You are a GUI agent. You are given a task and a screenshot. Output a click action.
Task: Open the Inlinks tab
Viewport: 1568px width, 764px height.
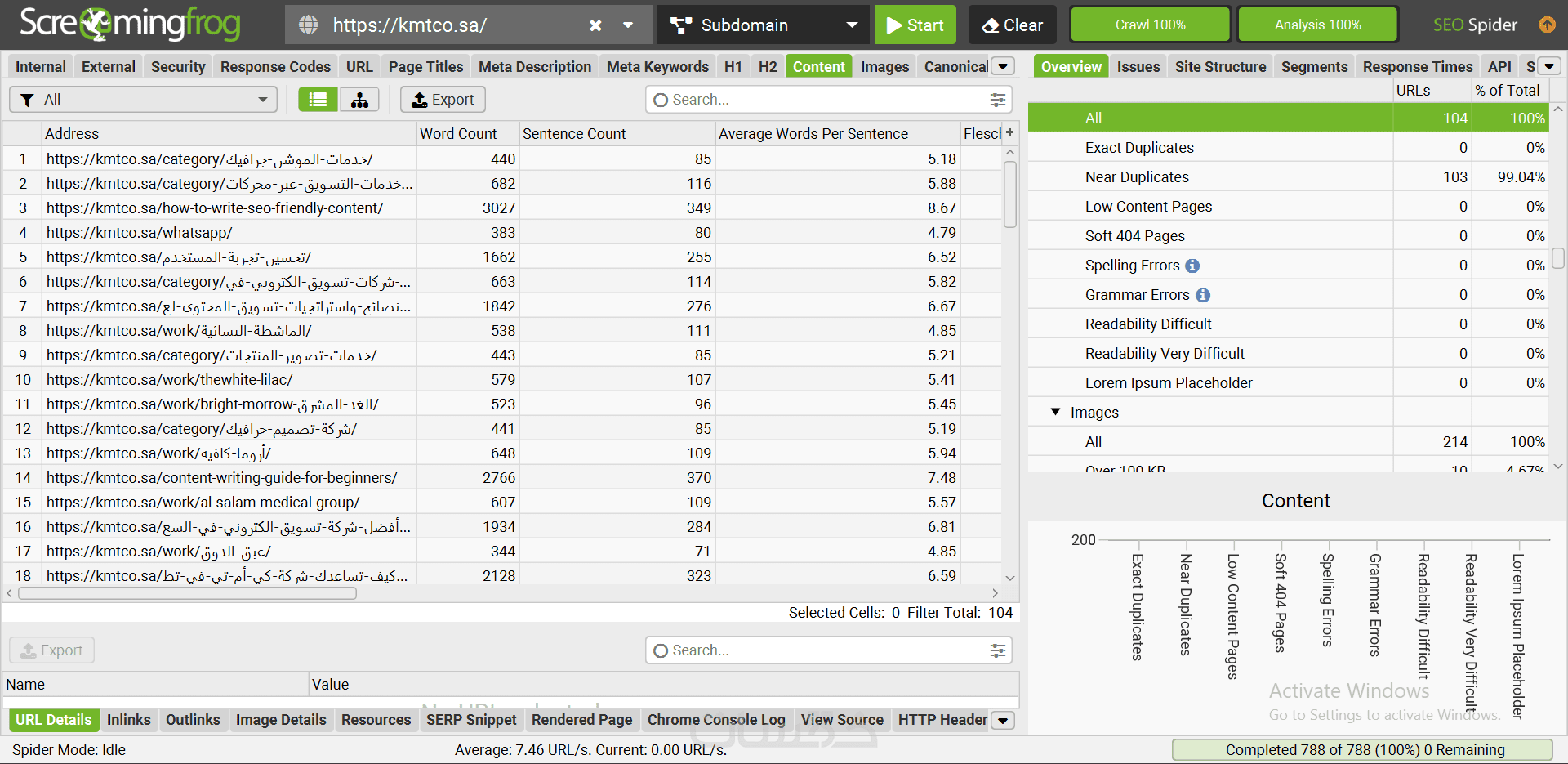click(129, 720)
